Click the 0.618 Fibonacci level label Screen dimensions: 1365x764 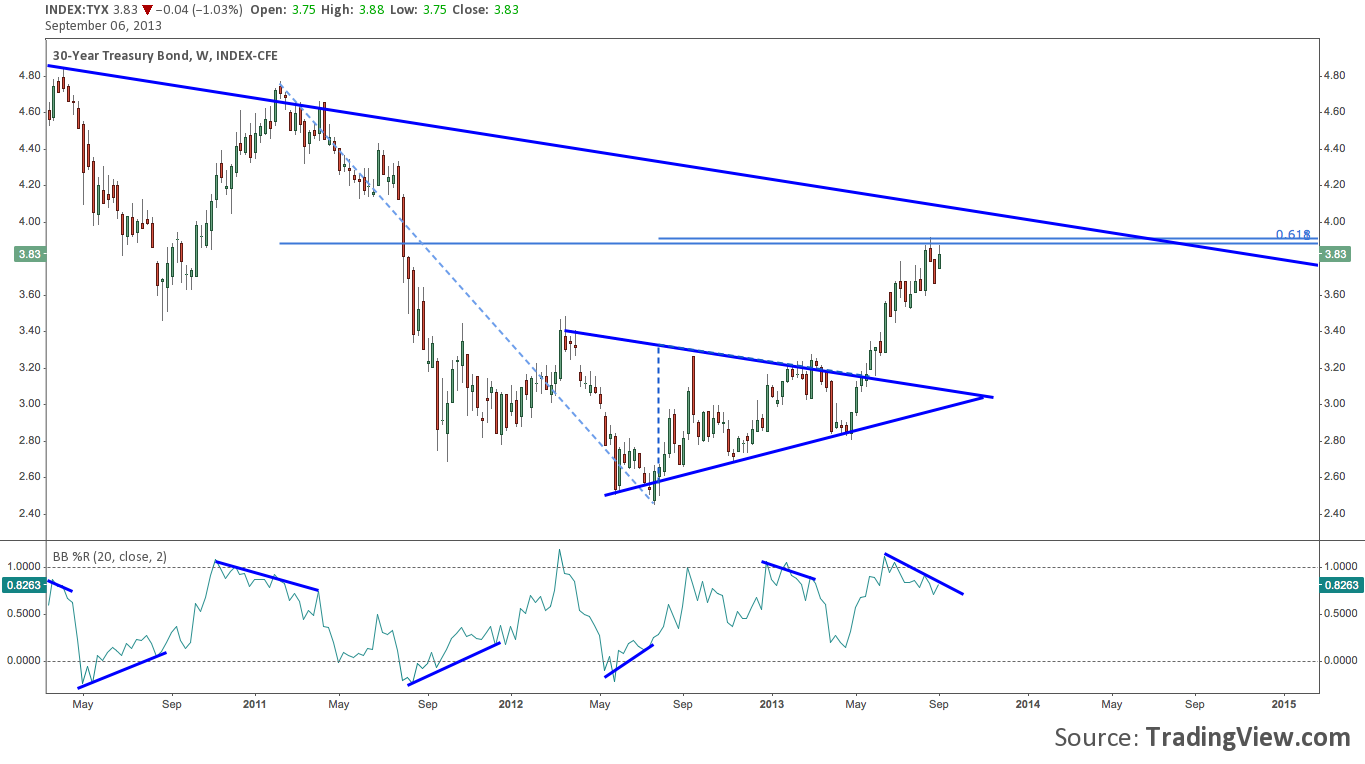pos(1293,234)
